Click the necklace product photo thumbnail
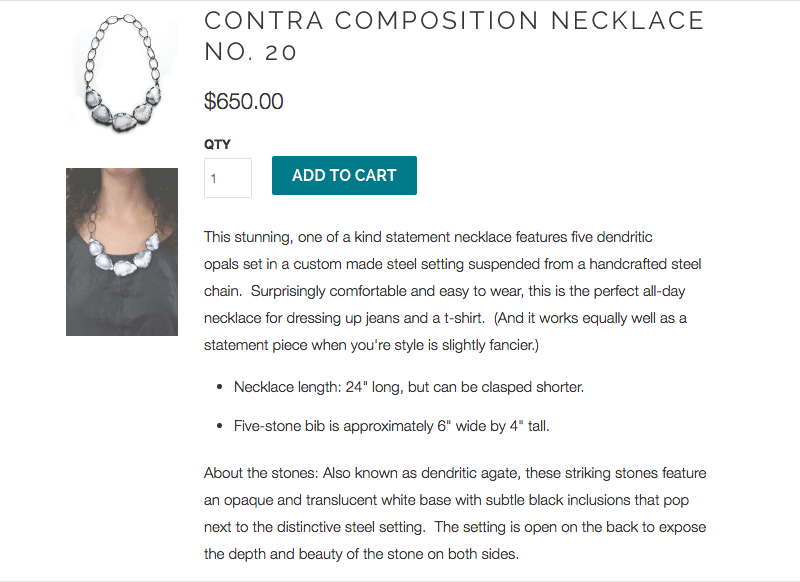The image size is (800, 582). [x=122, y=76]
